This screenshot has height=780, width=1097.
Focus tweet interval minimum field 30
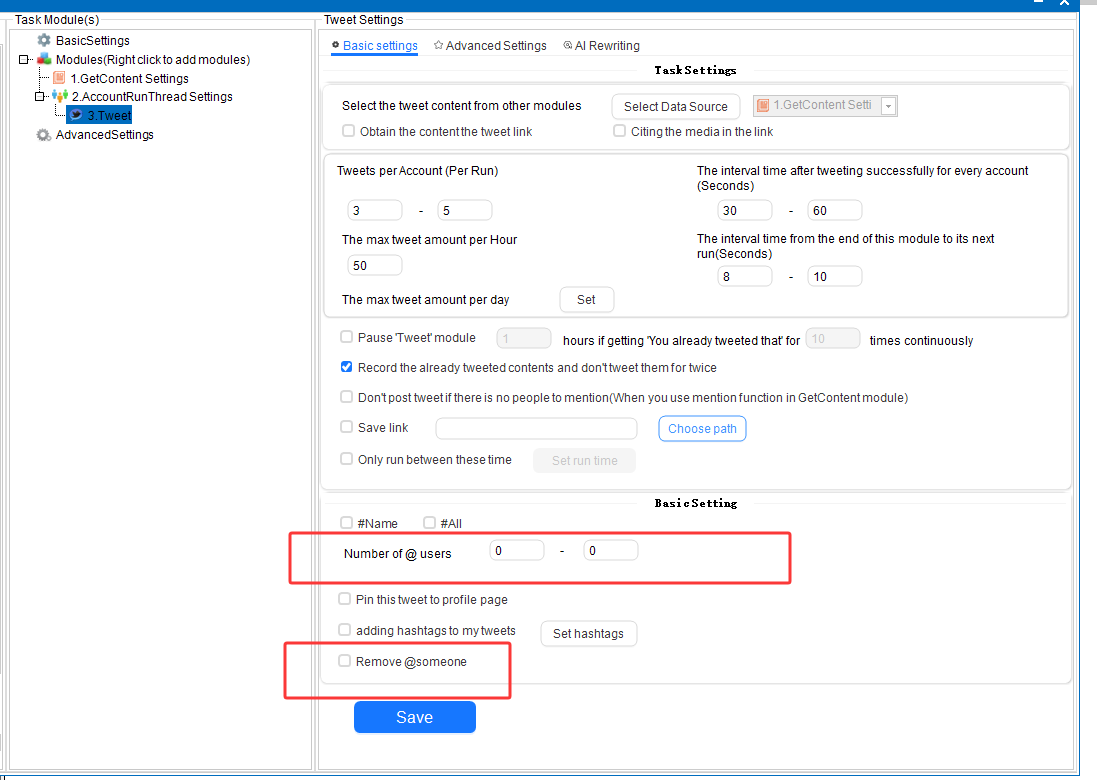(745, 210)
